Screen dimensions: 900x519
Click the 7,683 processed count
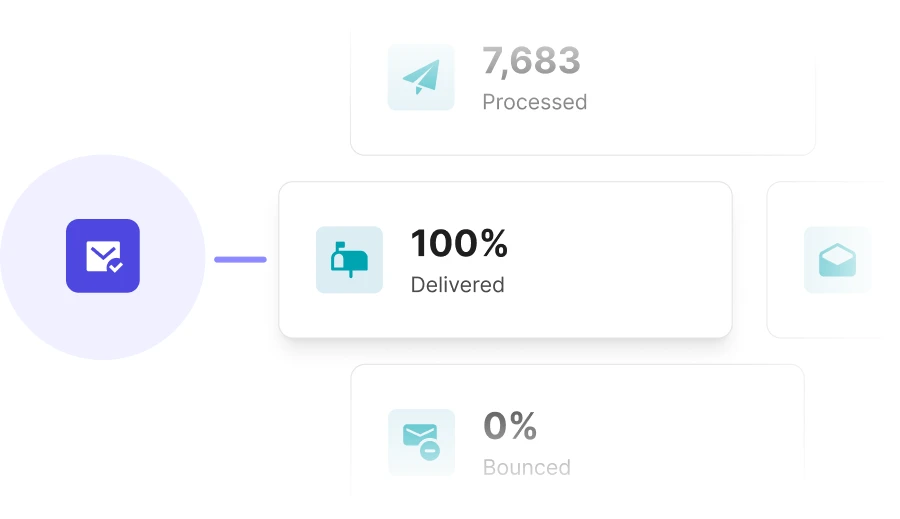click(532, 61)
